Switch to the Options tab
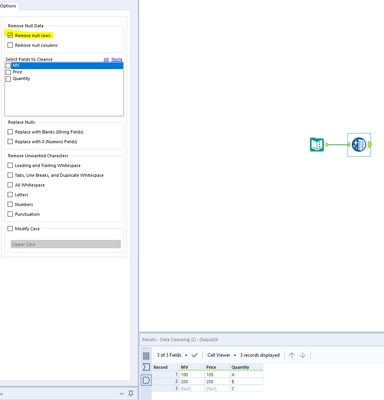Screen dimensions: 384x400 (8, 6)
